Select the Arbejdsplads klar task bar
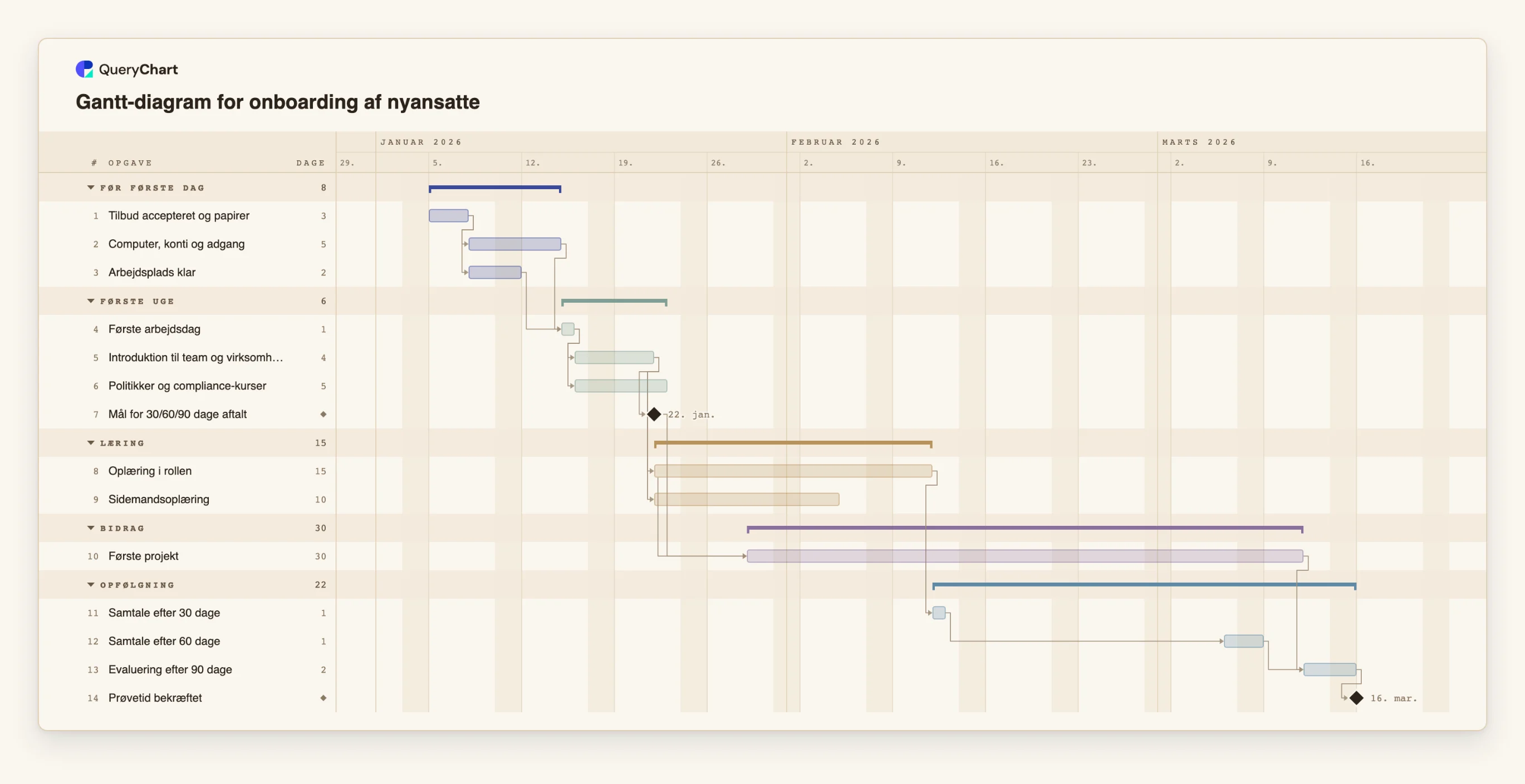 (495, 272)
